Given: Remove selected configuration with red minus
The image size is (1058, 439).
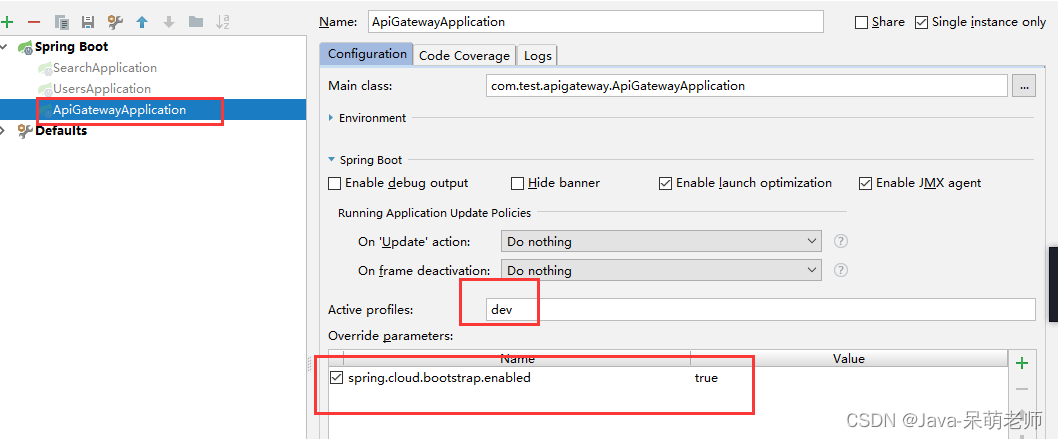Looking at the screenshot, I should click(34, 22).
